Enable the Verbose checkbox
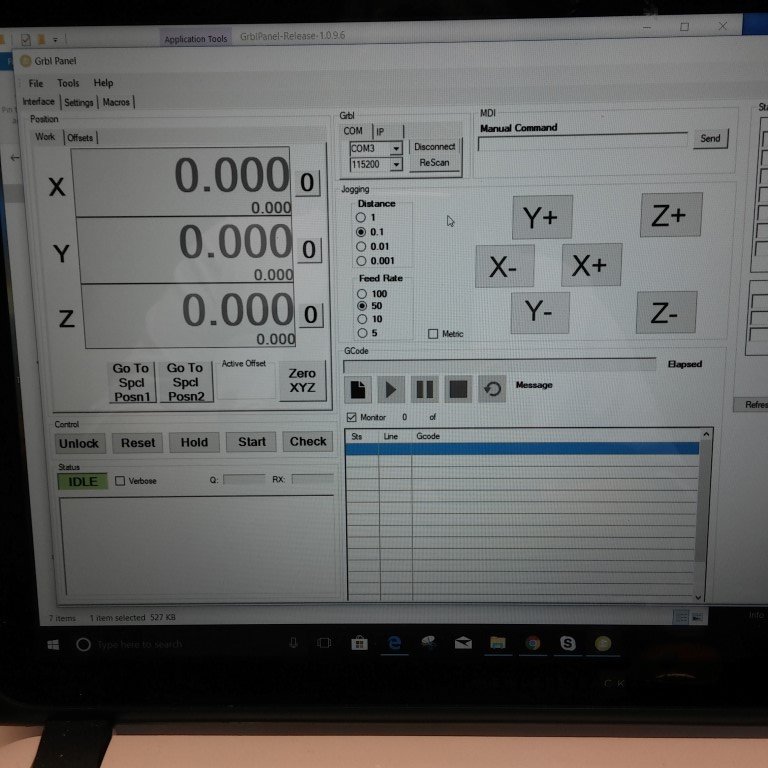 121,481
